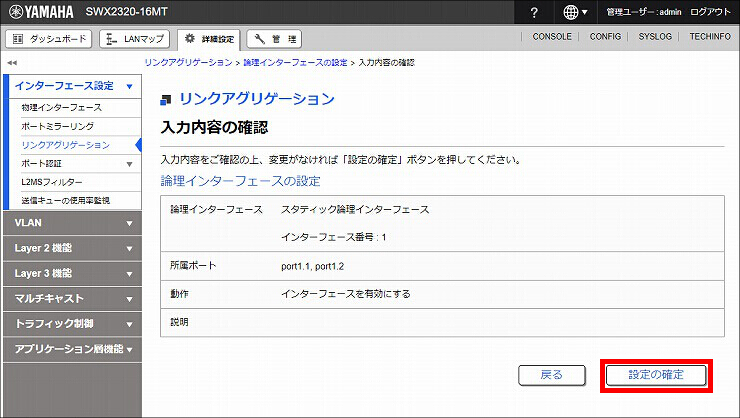Click 論理インターフェースの設定 breadcrumb link
740x418 pixels.
pyautogui.click(x=295, y=62)
